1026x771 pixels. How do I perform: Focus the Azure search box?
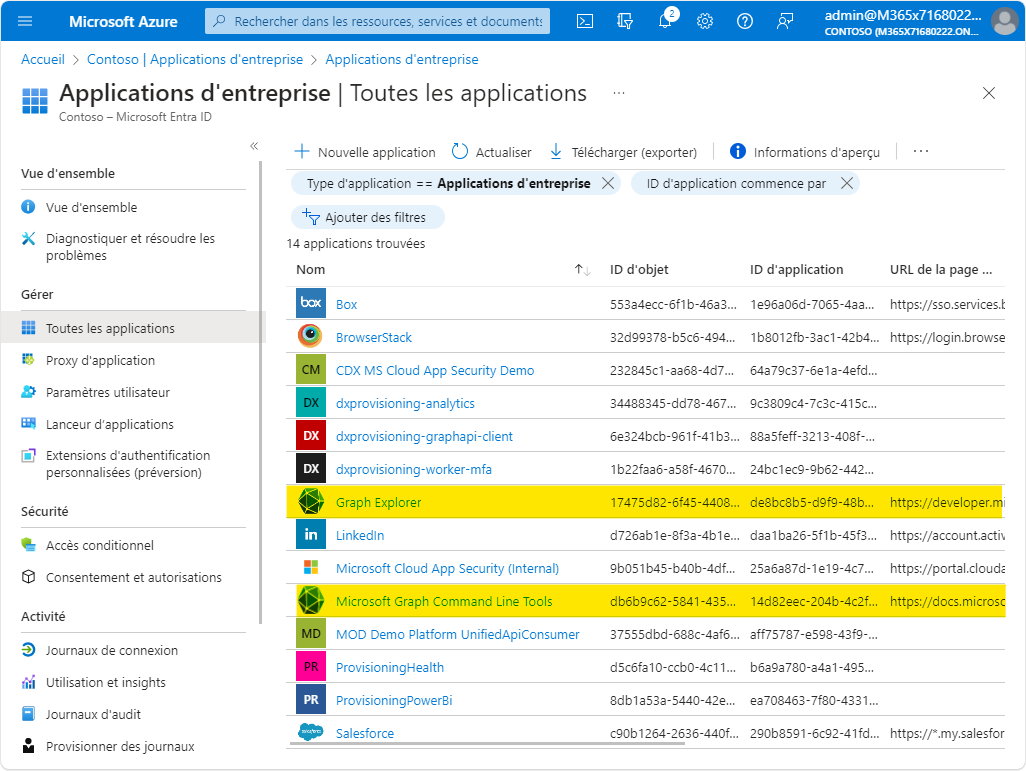click(x=378, y=21)
